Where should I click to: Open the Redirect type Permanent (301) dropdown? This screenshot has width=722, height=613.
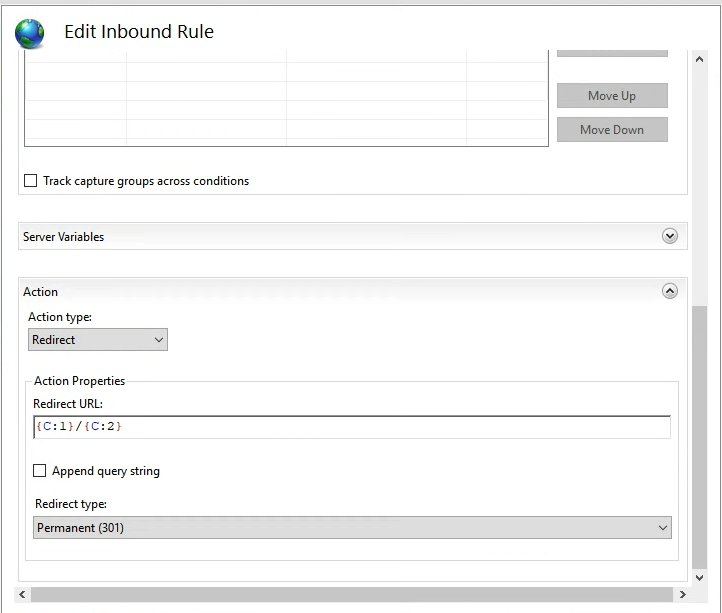tap(352, 527)
